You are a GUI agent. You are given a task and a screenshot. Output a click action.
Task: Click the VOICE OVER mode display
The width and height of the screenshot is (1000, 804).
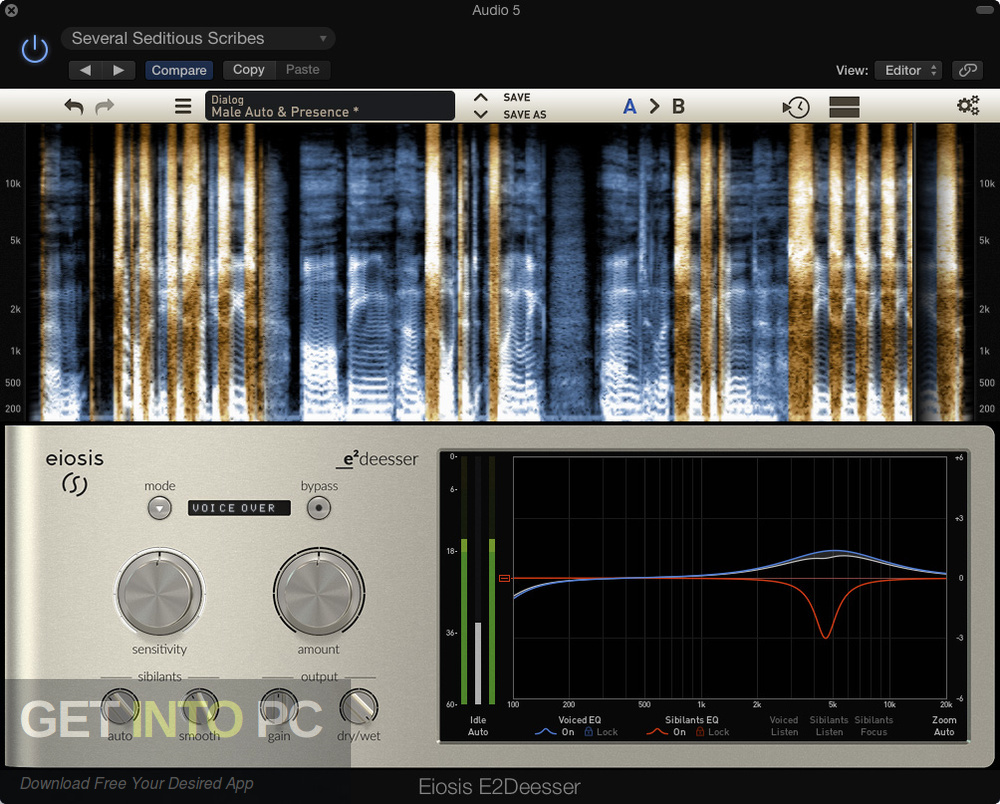click(x=239, y=508)
